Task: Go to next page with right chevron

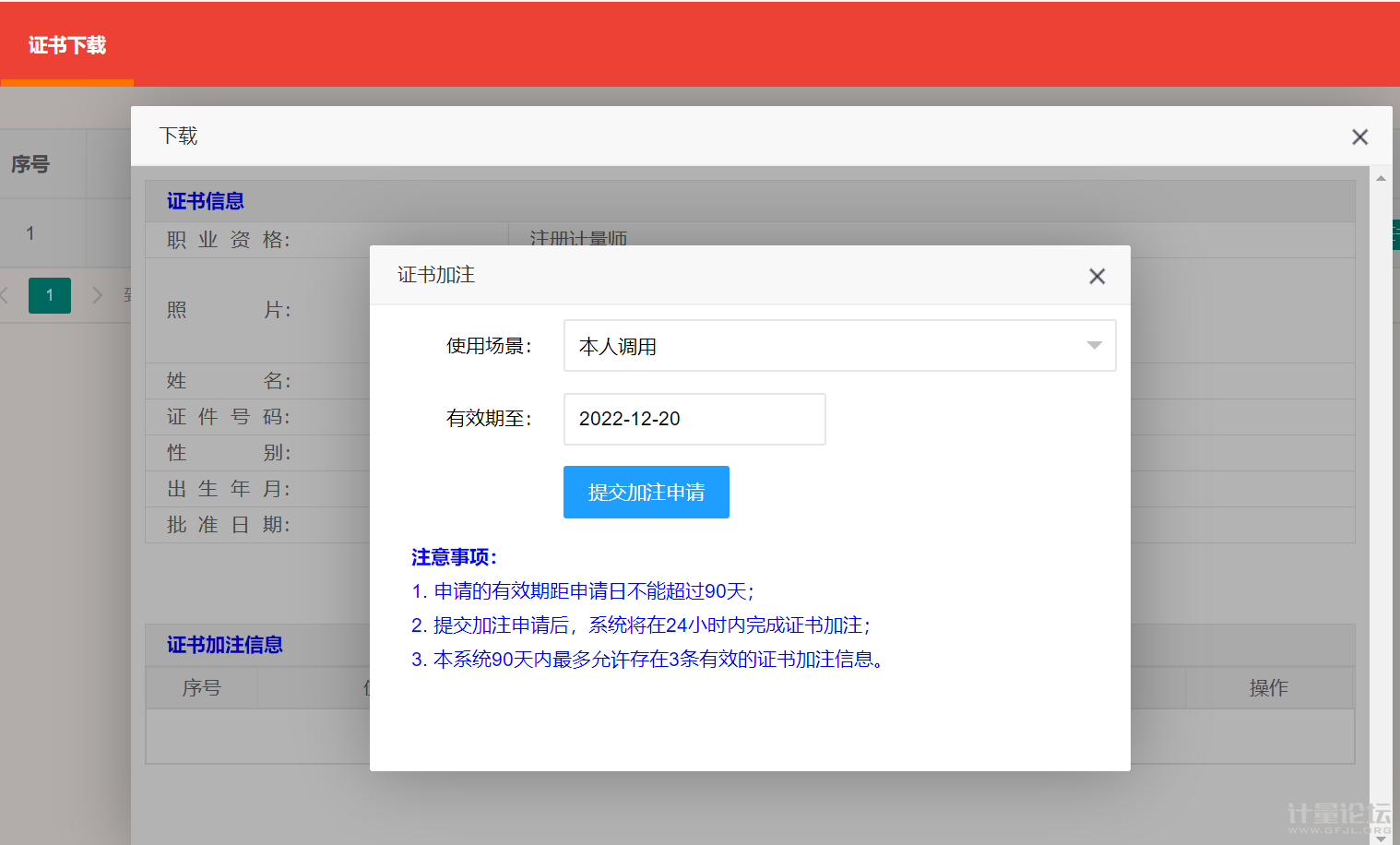Action: 97,295
